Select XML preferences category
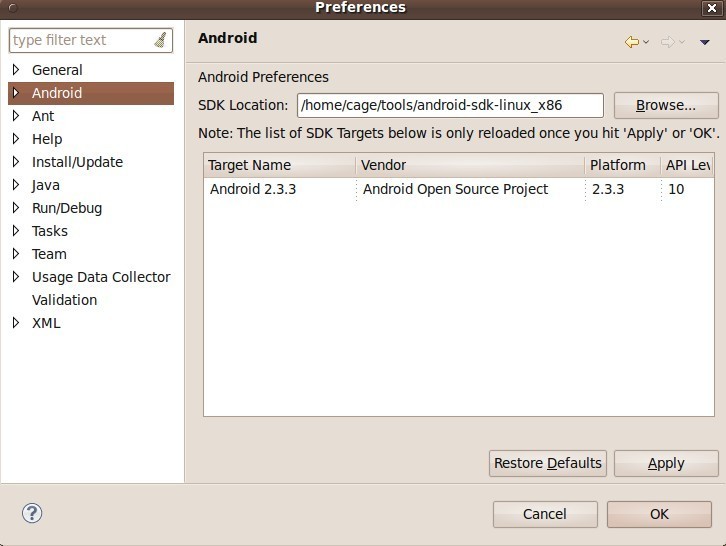Screen dimensions: 726x546 click(46, 323)
